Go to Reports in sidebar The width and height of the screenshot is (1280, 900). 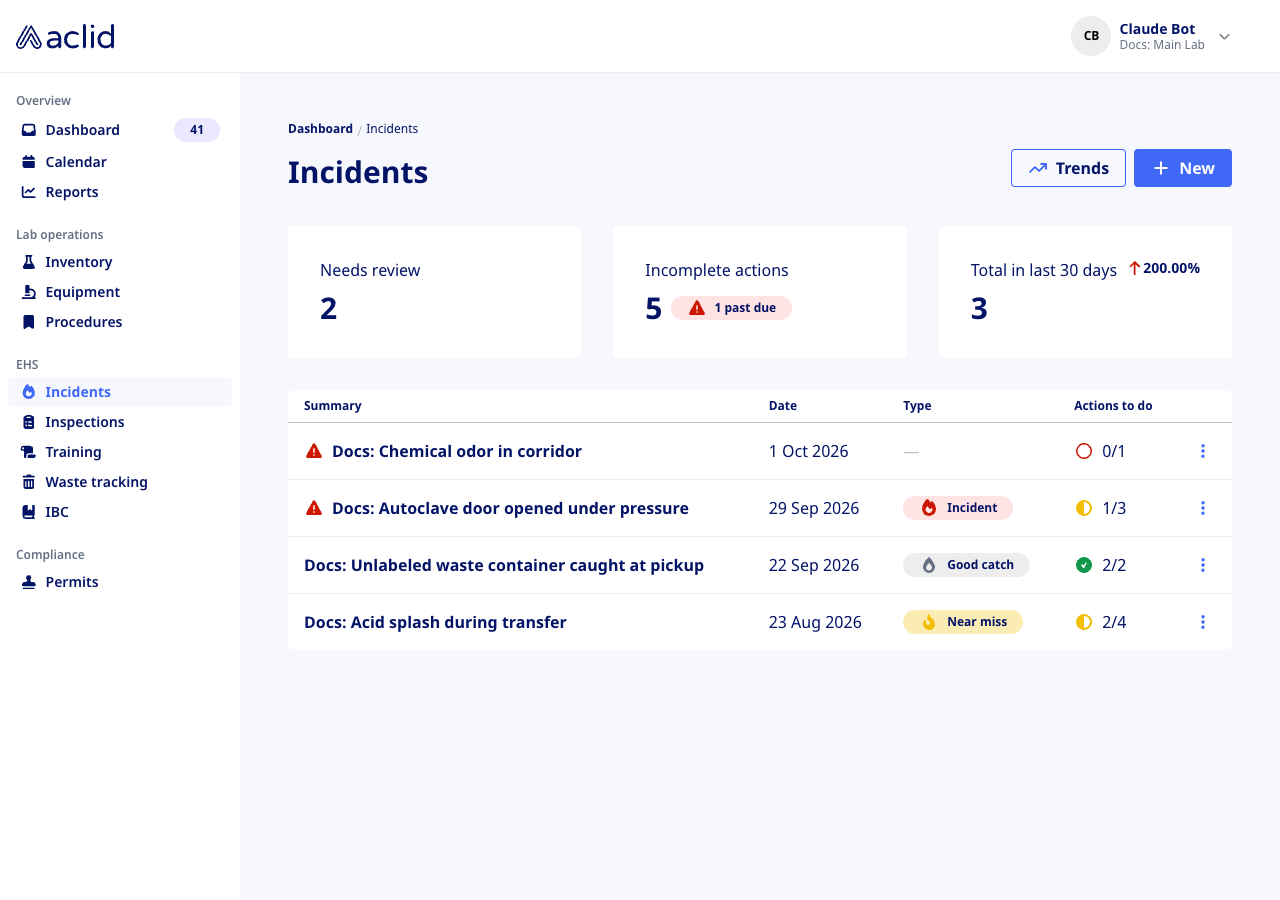(x=120, y=192)
